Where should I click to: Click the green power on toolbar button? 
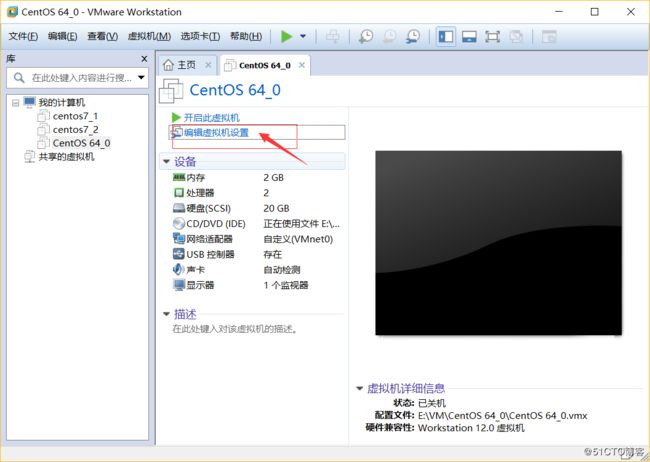286,36
